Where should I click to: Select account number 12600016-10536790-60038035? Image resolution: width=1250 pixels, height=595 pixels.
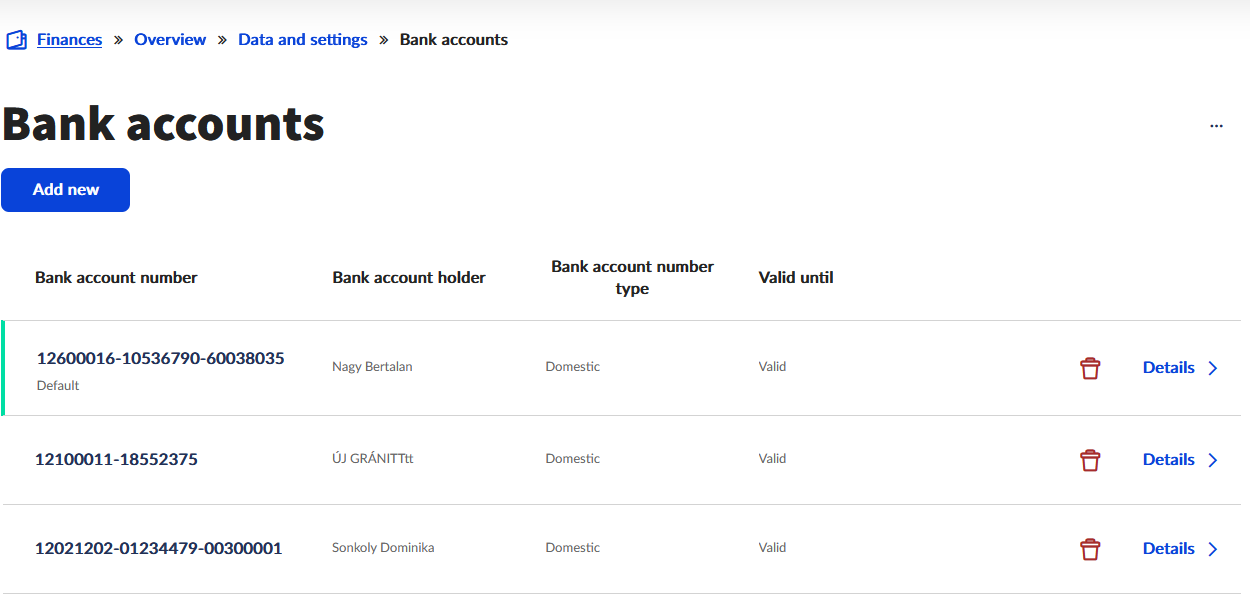click(160, 358)
